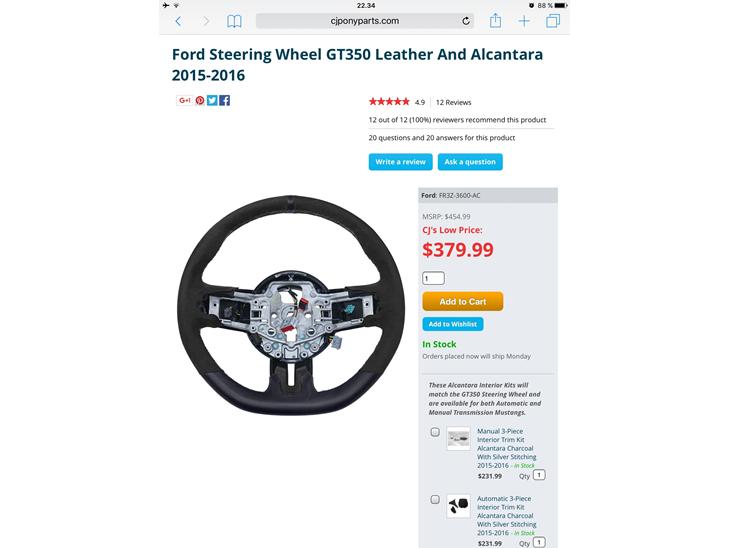Click the orange Add to Cart button
Image resolution: width=730 pixels, height=548 pixels.
click(463, 301)
